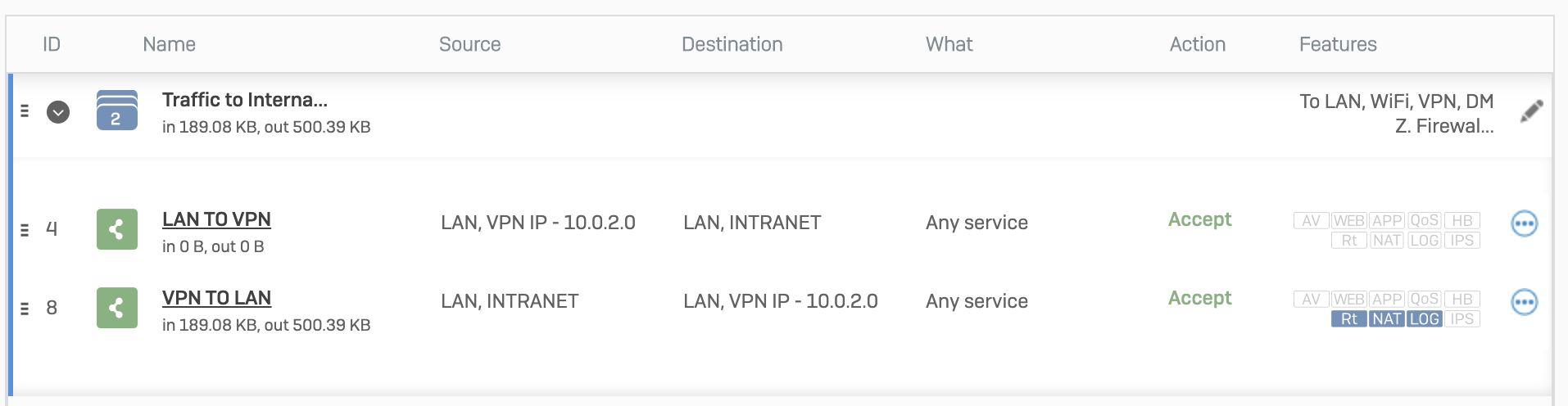Viewport: 1568px width, 406px height.
Task: Open more options for LAN TO VPN rule
Action: 1524,223
